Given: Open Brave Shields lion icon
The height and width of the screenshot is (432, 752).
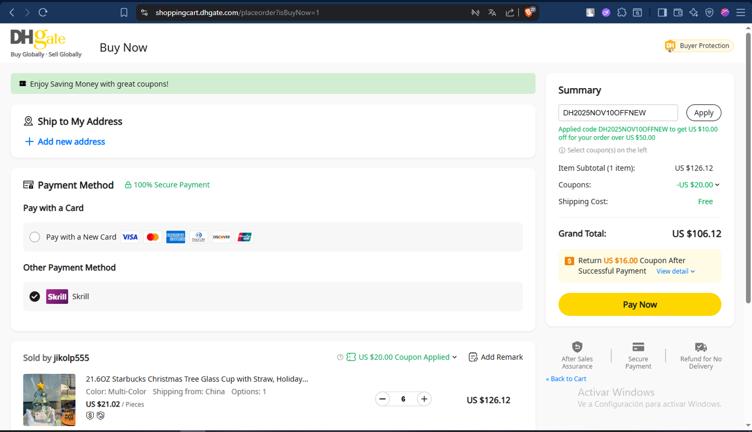Looking at the screenshot, I should 529,12.
